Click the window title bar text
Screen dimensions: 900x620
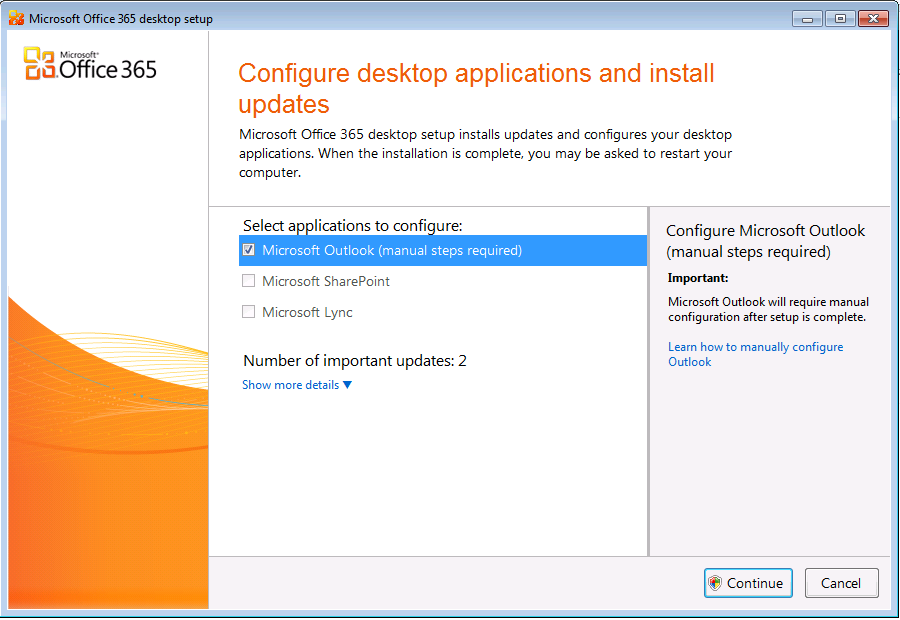[x=121, y=19]
